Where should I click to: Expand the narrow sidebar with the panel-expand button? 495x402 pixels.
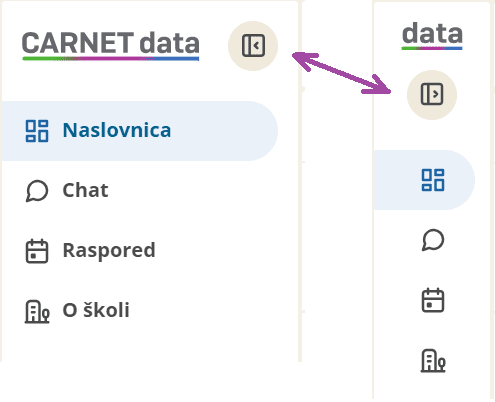432,95
